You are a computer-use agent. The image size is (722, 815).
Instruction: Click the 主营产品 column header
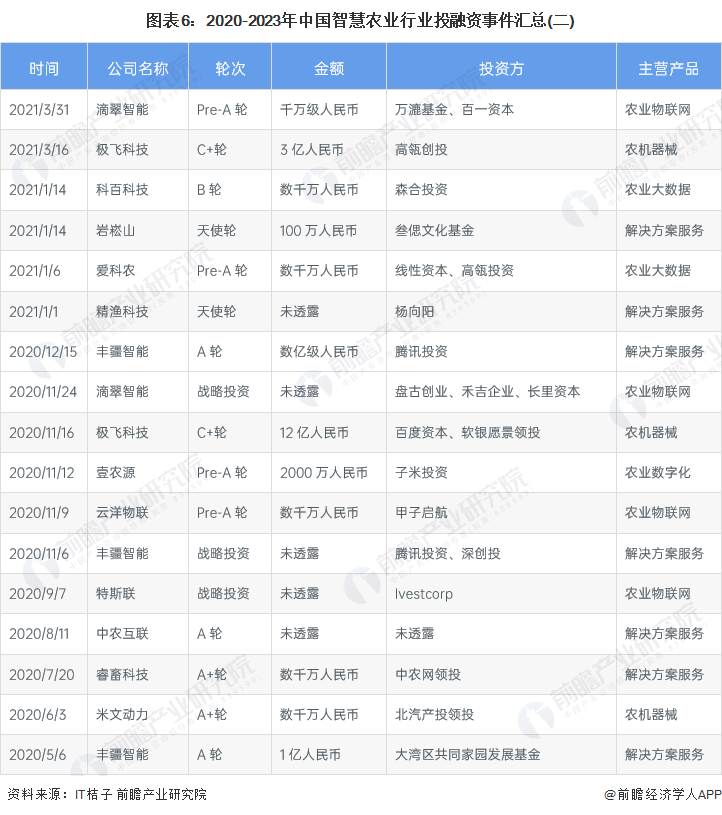[668, 69]
